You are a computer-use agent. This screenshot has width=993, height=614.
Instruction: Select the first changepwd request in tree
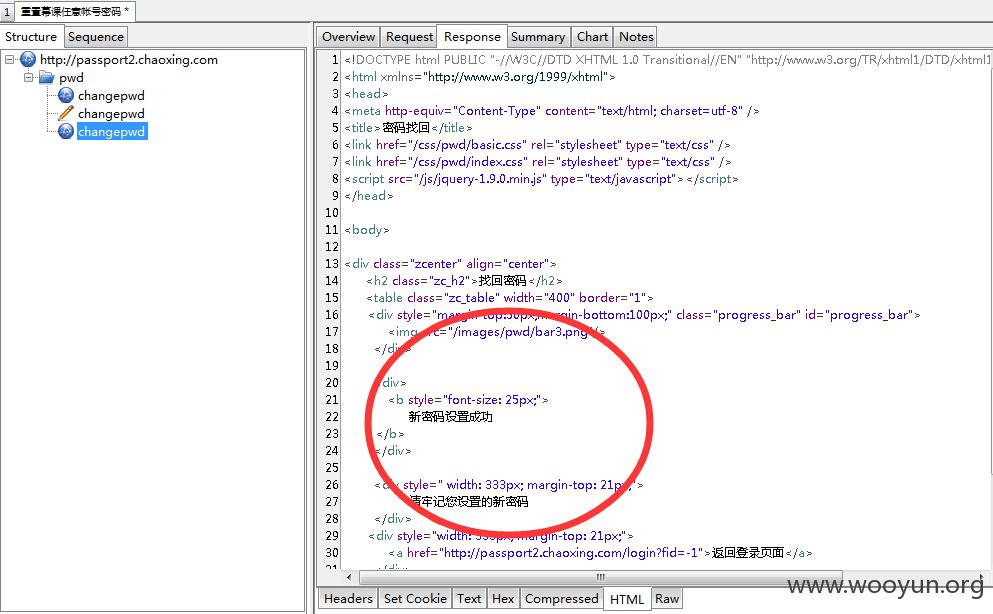pyautogui.click(x=111, y=96)
